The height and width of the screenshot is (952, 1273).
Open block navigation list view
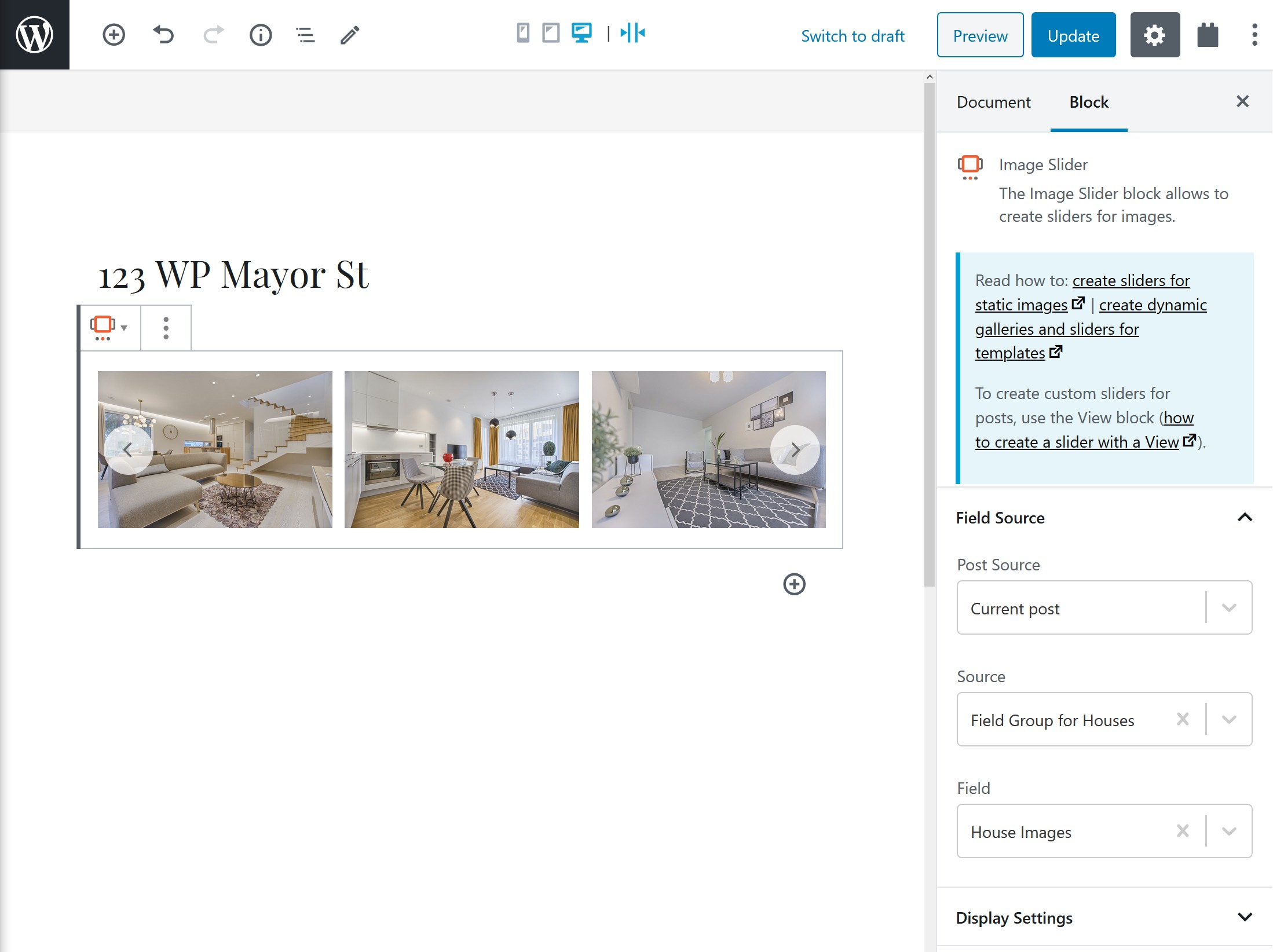(305, 35)
